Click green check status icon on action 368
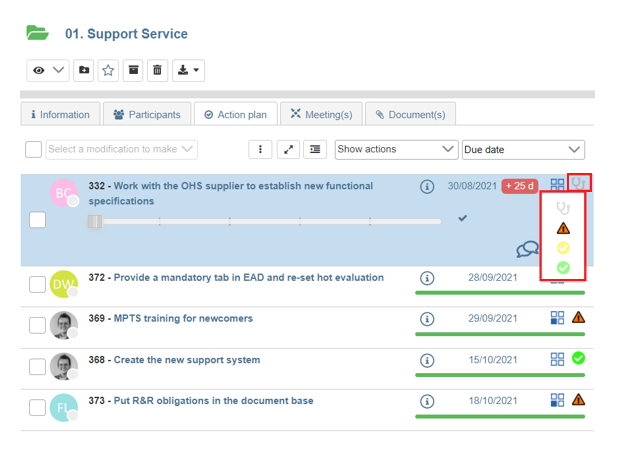The image size is (622, 459). 578,359
